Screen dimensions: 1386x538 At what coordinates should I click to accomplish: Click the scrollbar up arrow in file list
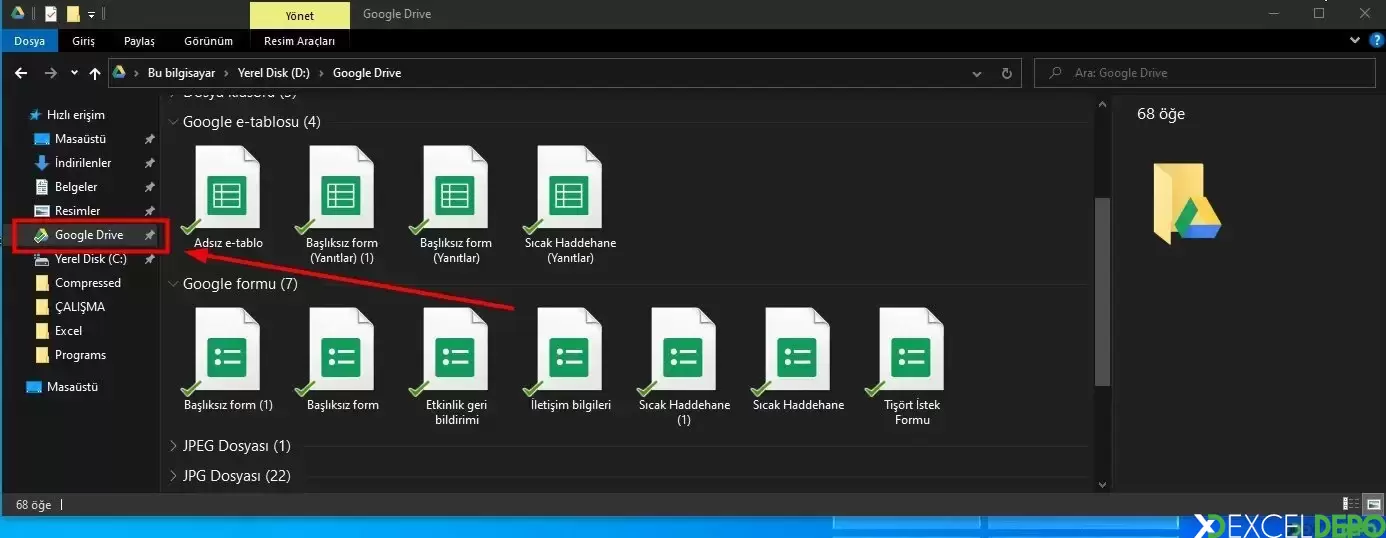[x=1103, y=104]
